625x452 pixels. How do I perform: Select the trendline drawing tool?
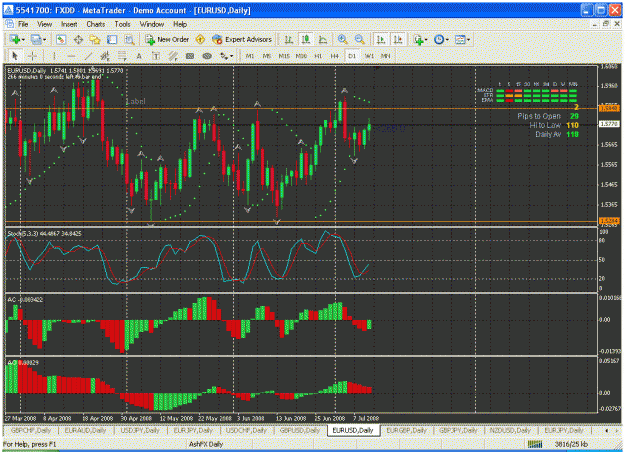88,56
